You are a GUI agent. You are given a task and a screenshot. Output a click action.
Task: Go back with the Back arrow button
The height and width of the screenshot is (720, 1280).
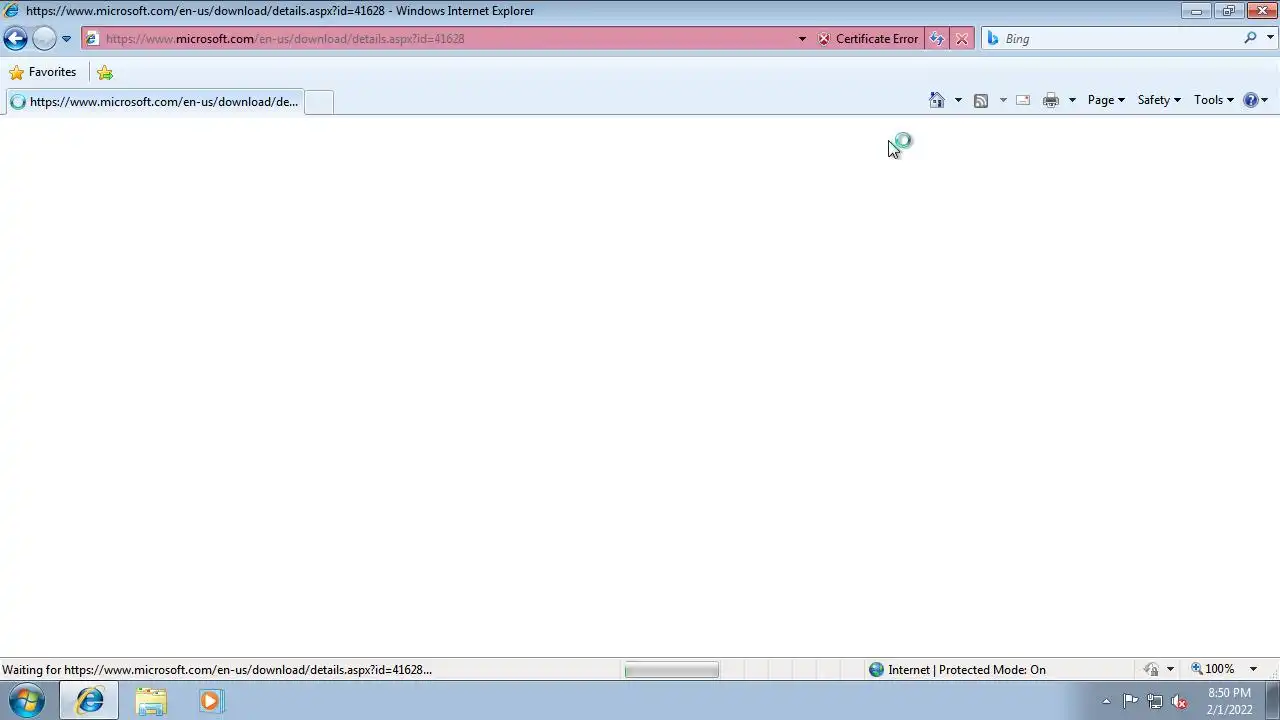pyautogui.click(x=15, y=39)
